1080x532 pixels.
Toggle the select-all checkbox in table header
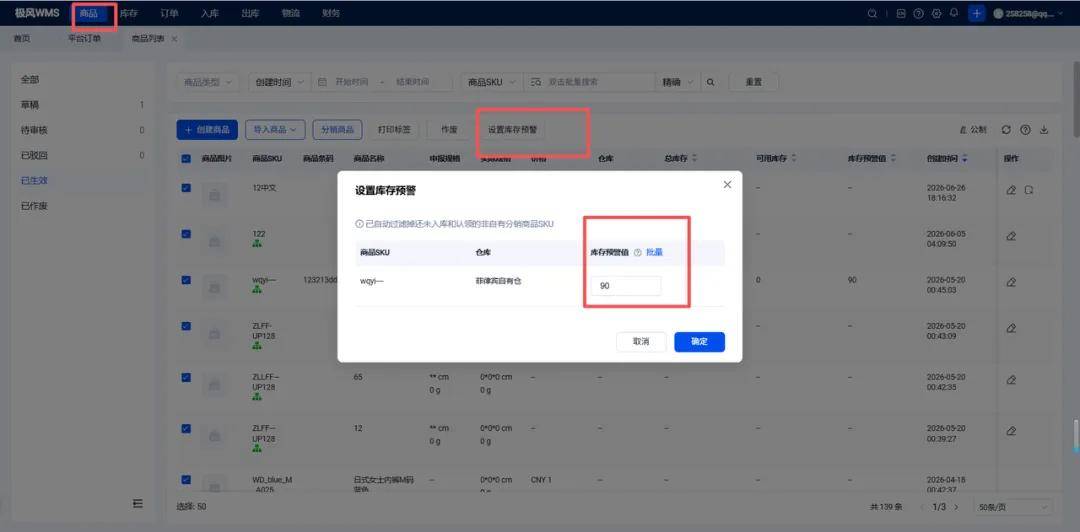tap(186, 158)
